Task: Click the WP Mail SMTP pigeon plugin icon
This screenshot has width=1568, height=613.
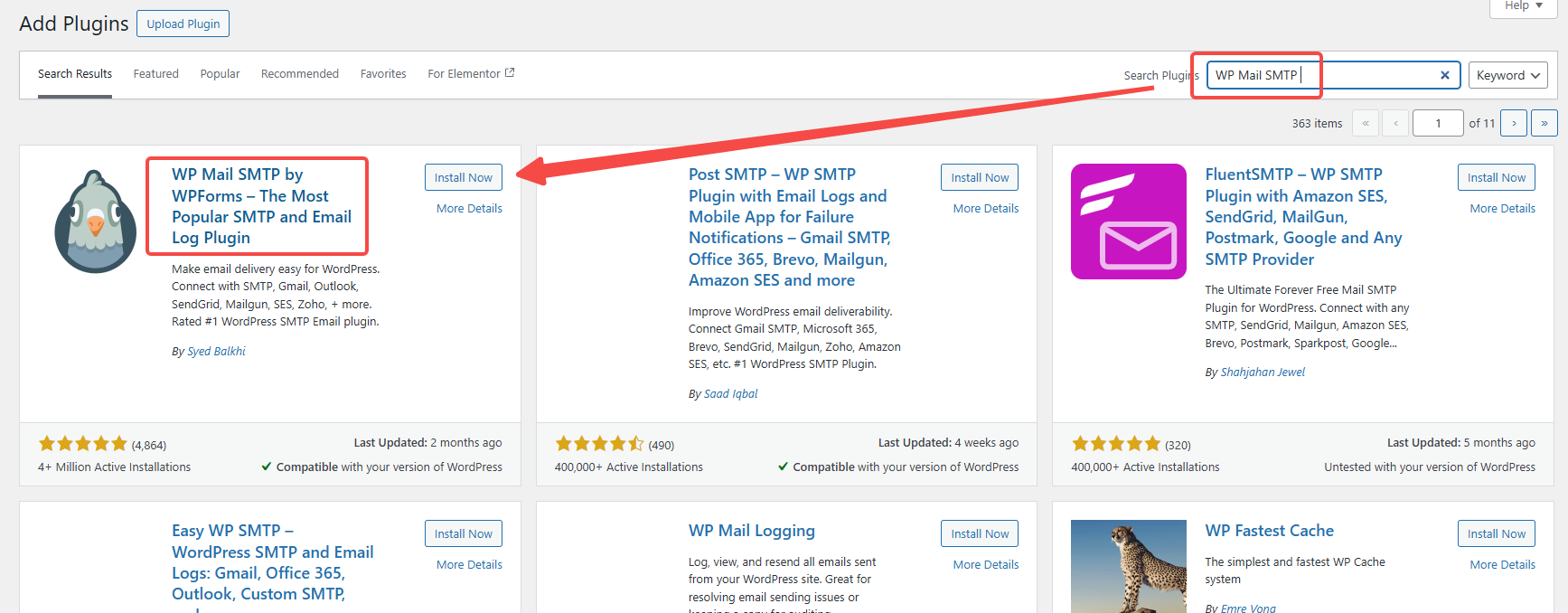Action: coord(95,222)
